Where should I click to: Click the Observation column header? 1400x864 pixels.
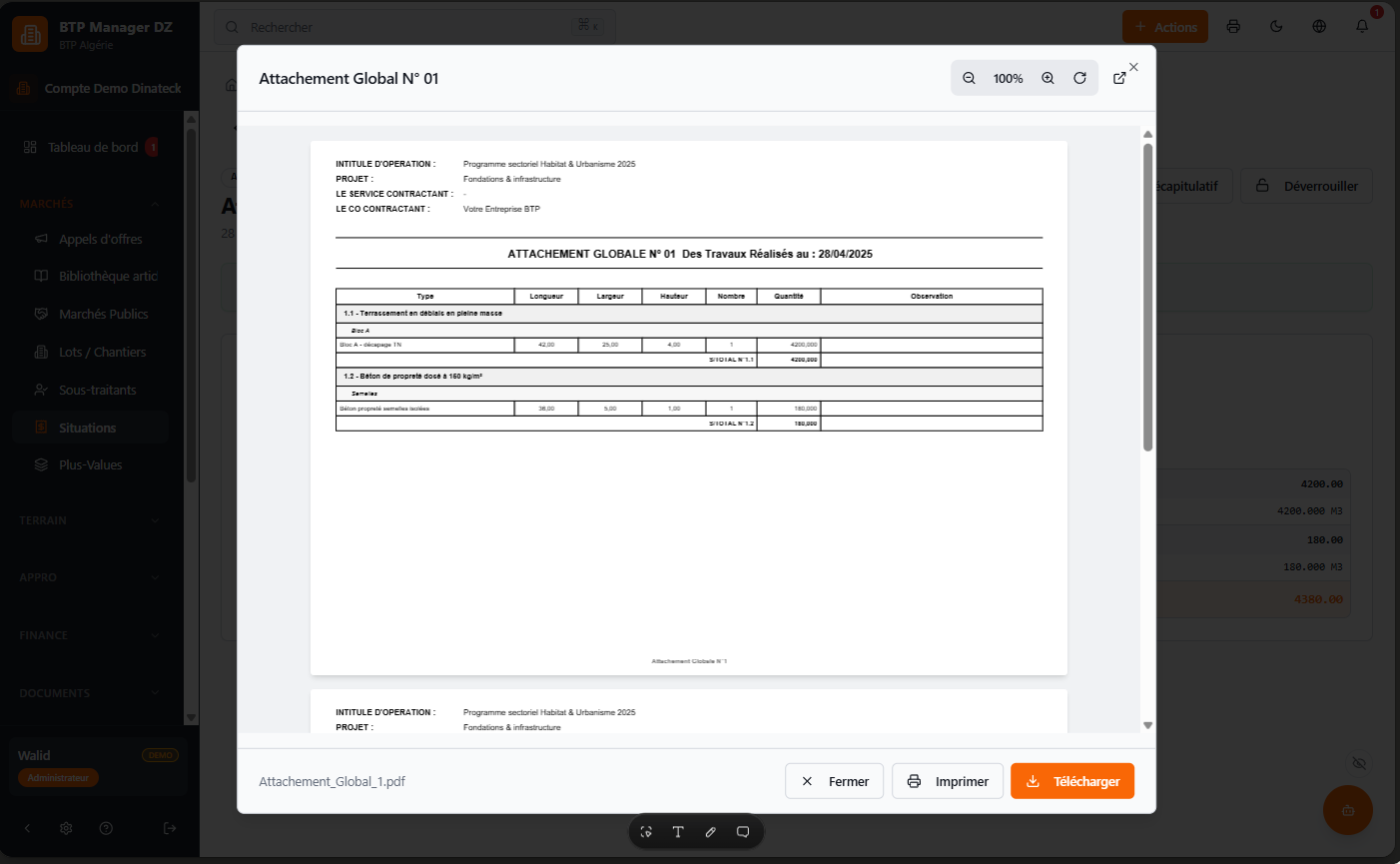point(932,296)
